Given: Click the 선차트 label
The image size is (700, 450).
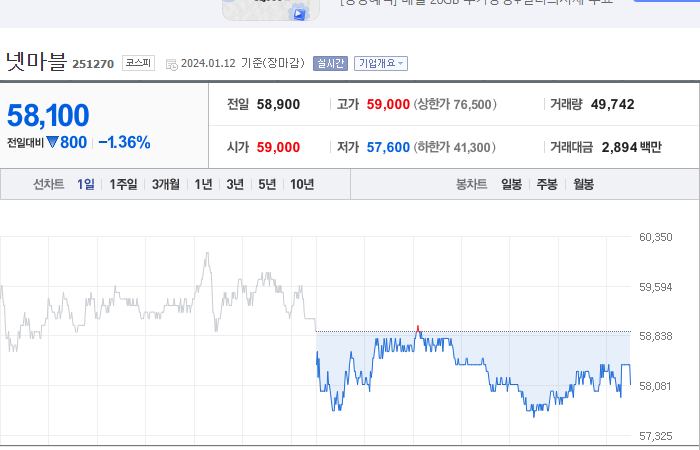Looking at the screenshot, I should pos(49,184).
